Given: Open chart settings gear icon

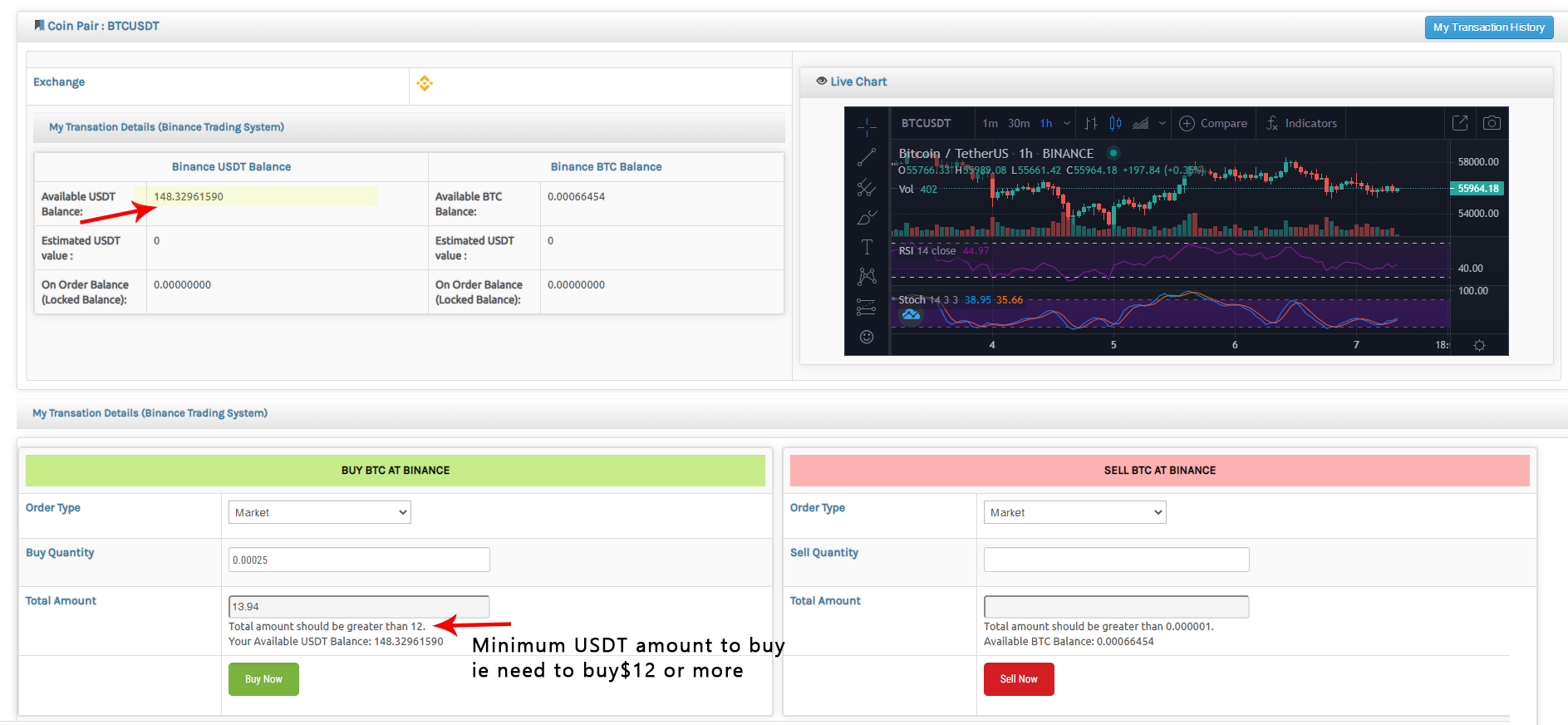Looking at the screenshot, I should 1479,345.
